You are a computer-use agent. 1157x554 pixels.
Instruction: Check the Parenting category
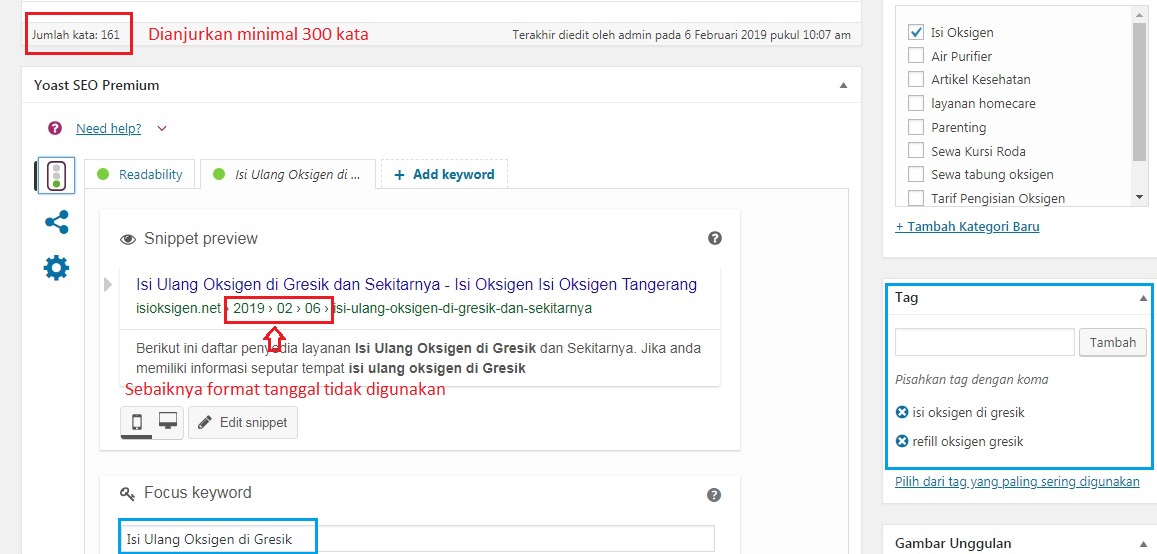(916, 127)
